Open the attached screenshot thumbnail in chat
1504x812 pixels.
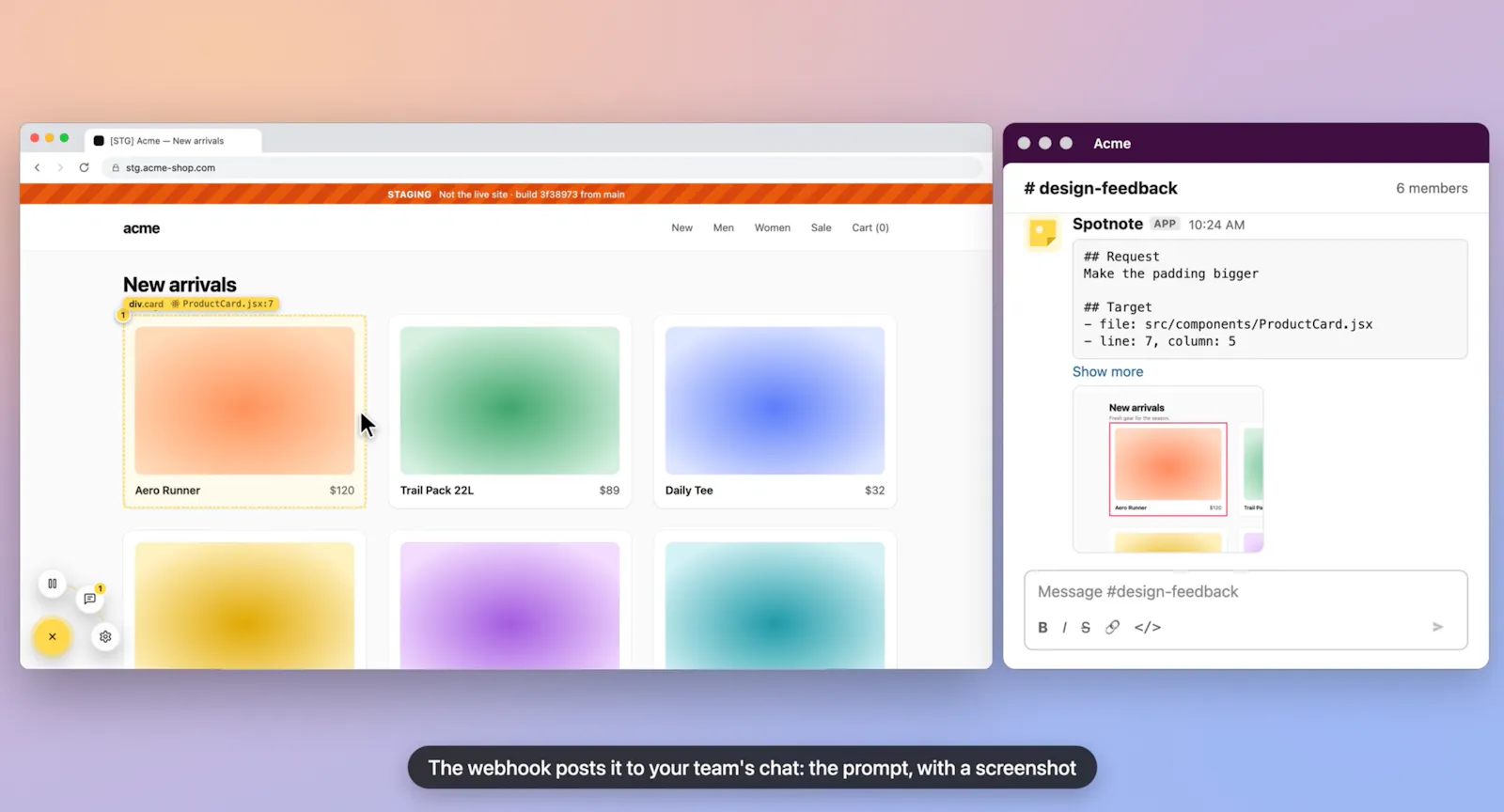(1167, 469)
